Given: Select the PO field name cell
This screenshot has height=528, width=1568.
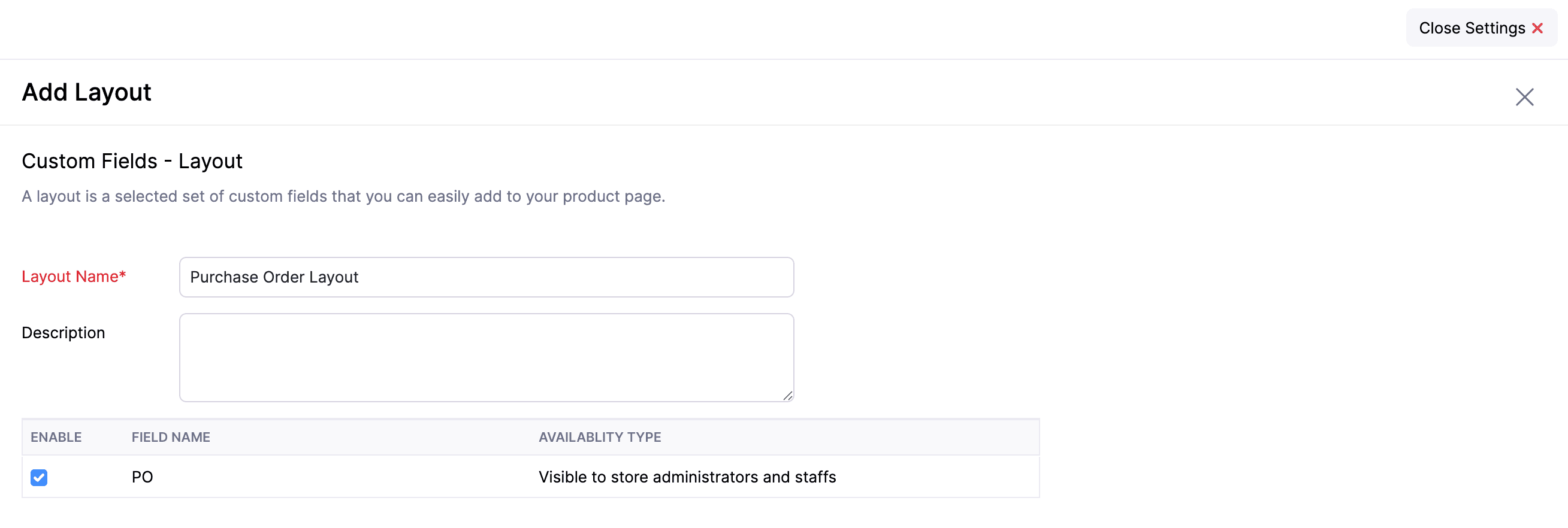Looking at the screenshot, I should point(143,477).
